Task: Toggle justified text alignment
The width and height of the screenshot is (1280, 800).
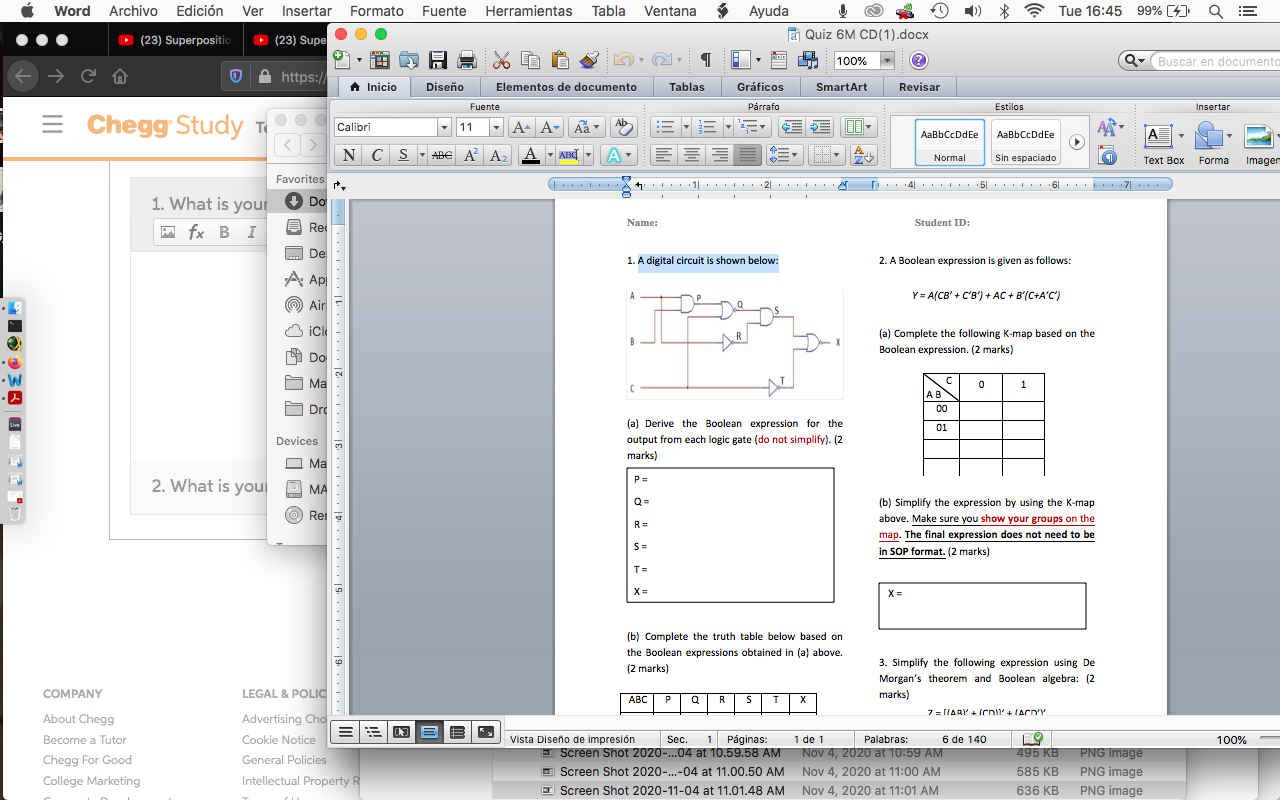Action: pyautogui.click(x=747, y=155)
